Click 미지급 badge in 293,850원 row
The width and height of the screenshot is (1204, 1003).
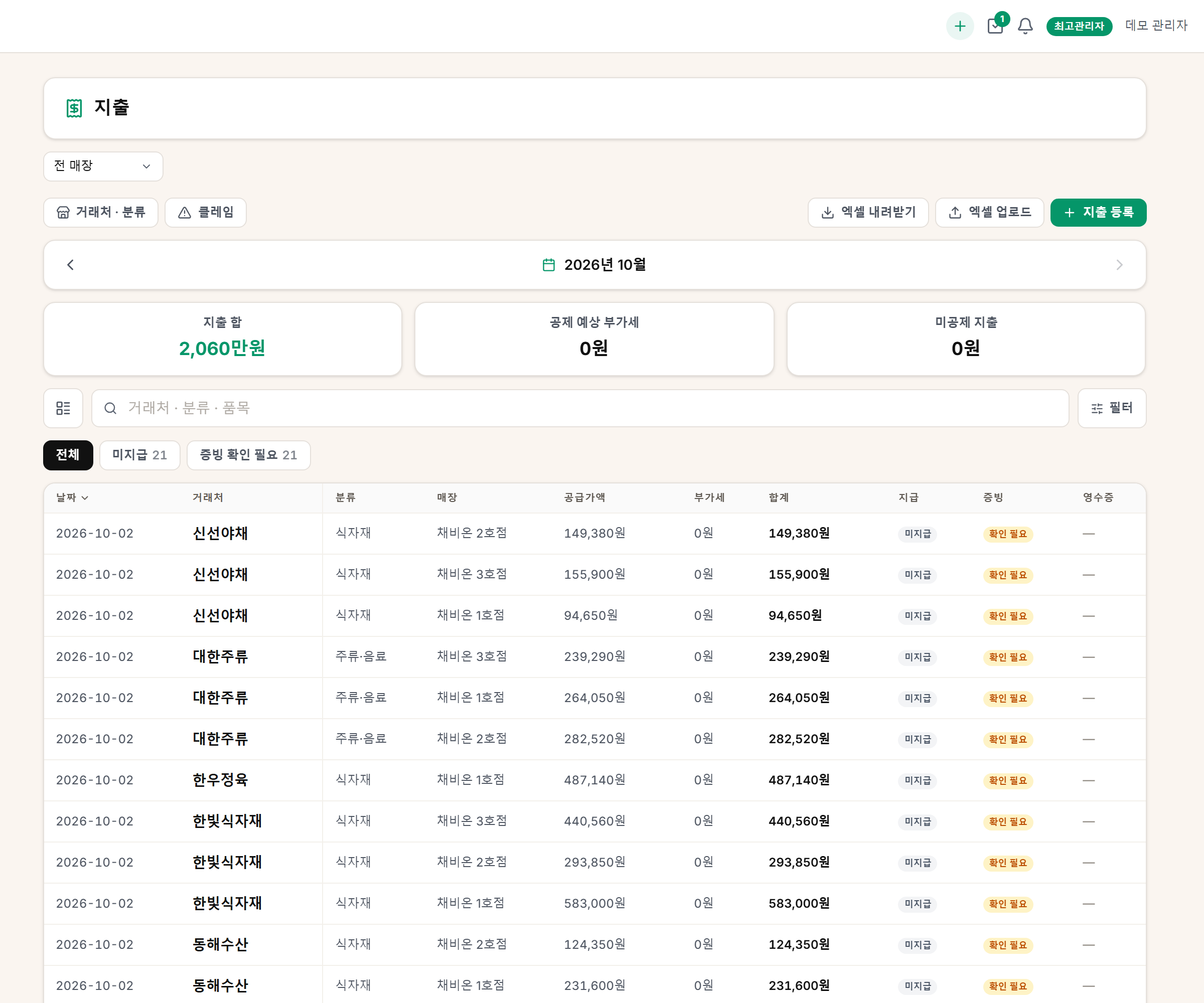918,863
